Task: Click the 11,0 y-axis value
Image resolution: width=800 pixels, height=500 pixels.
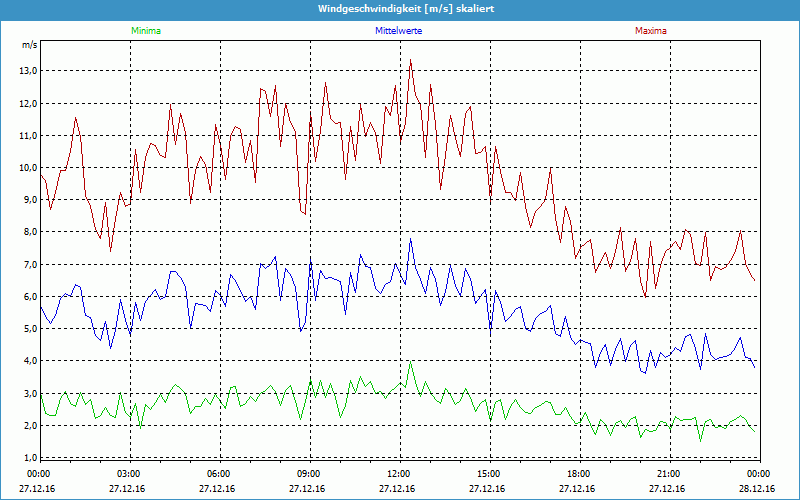Action: coord(28,136)
